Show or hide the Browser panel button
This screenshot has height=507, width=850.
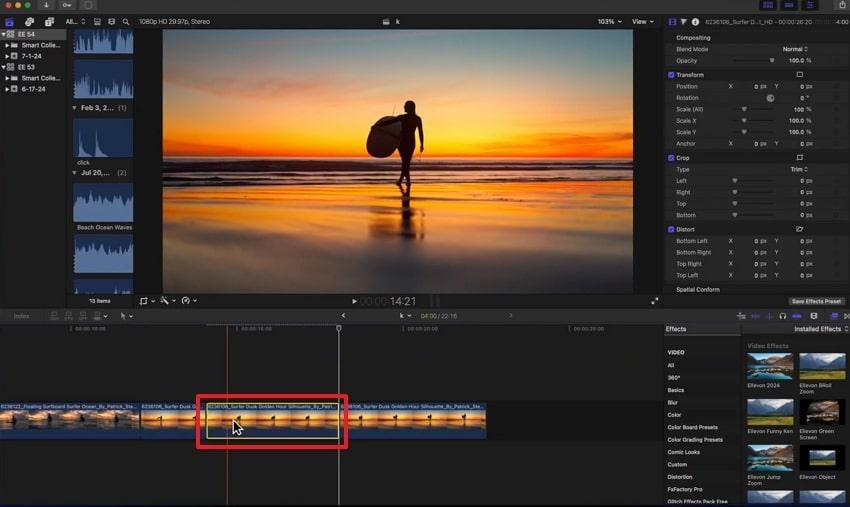[768, 5]
